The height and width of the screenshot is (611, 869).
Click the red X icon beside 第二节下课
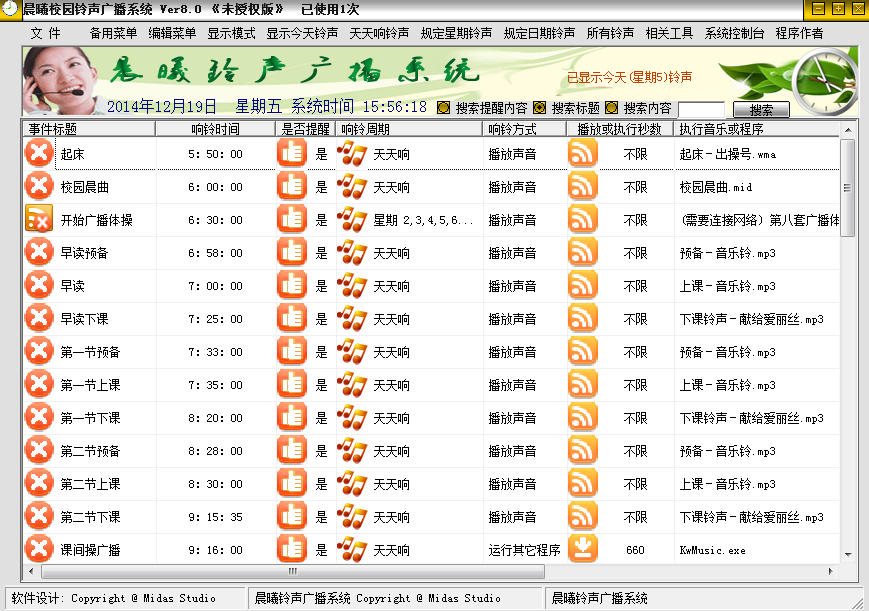(39, 516)
